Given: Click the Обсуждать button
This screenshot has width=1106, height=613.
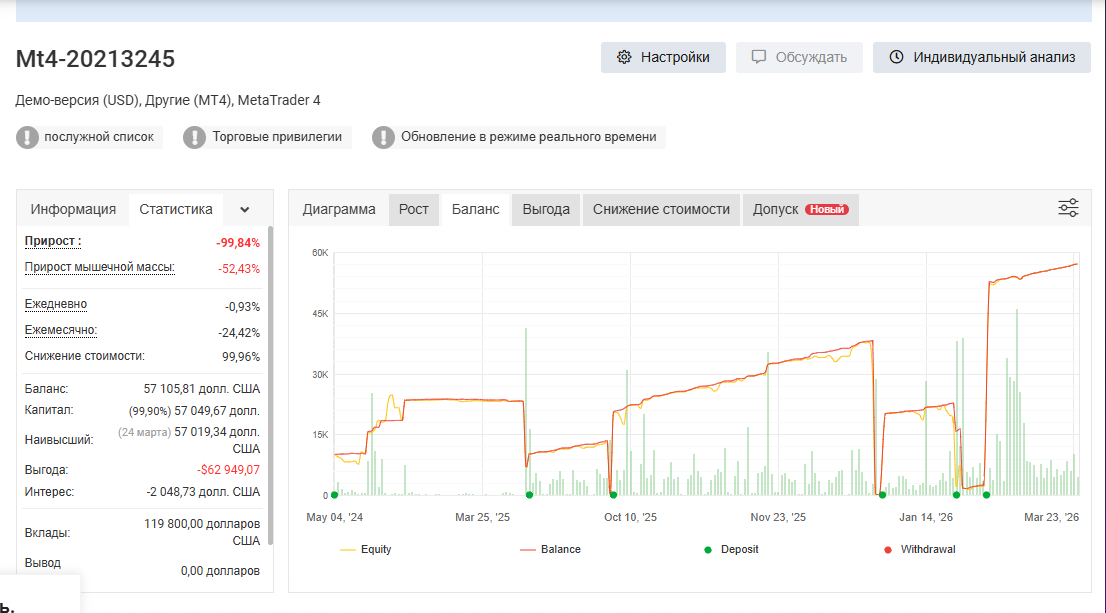Looking at the screenshot, I should coord(799,57).
